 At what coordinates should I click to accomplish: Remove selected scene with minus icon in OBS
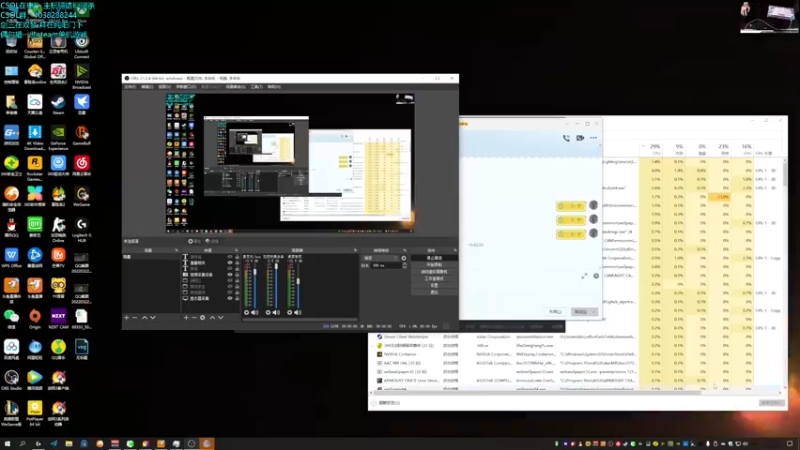[x=135, y=317]
